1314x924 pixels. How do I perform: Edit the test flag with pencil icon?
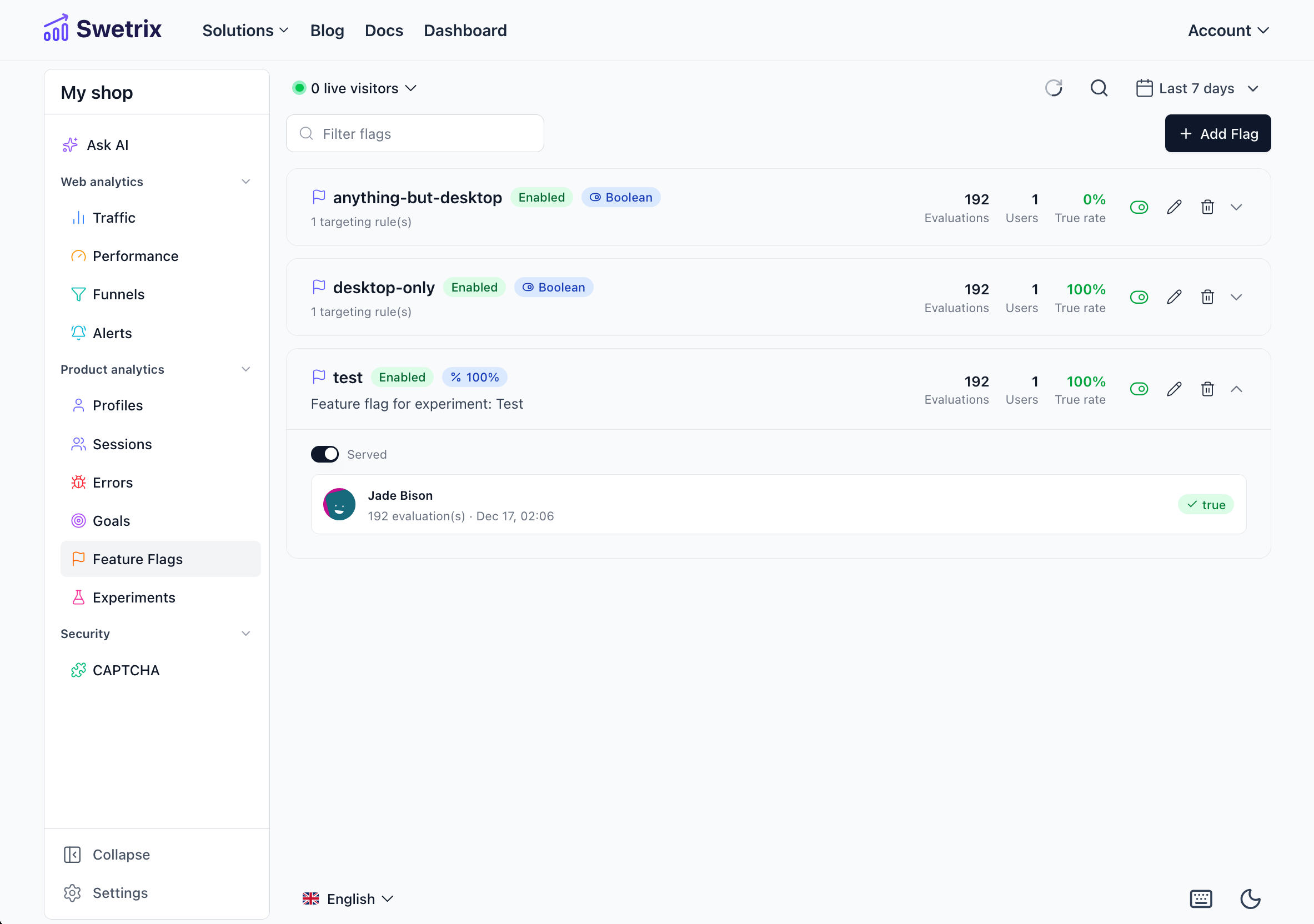(1174, 389)
